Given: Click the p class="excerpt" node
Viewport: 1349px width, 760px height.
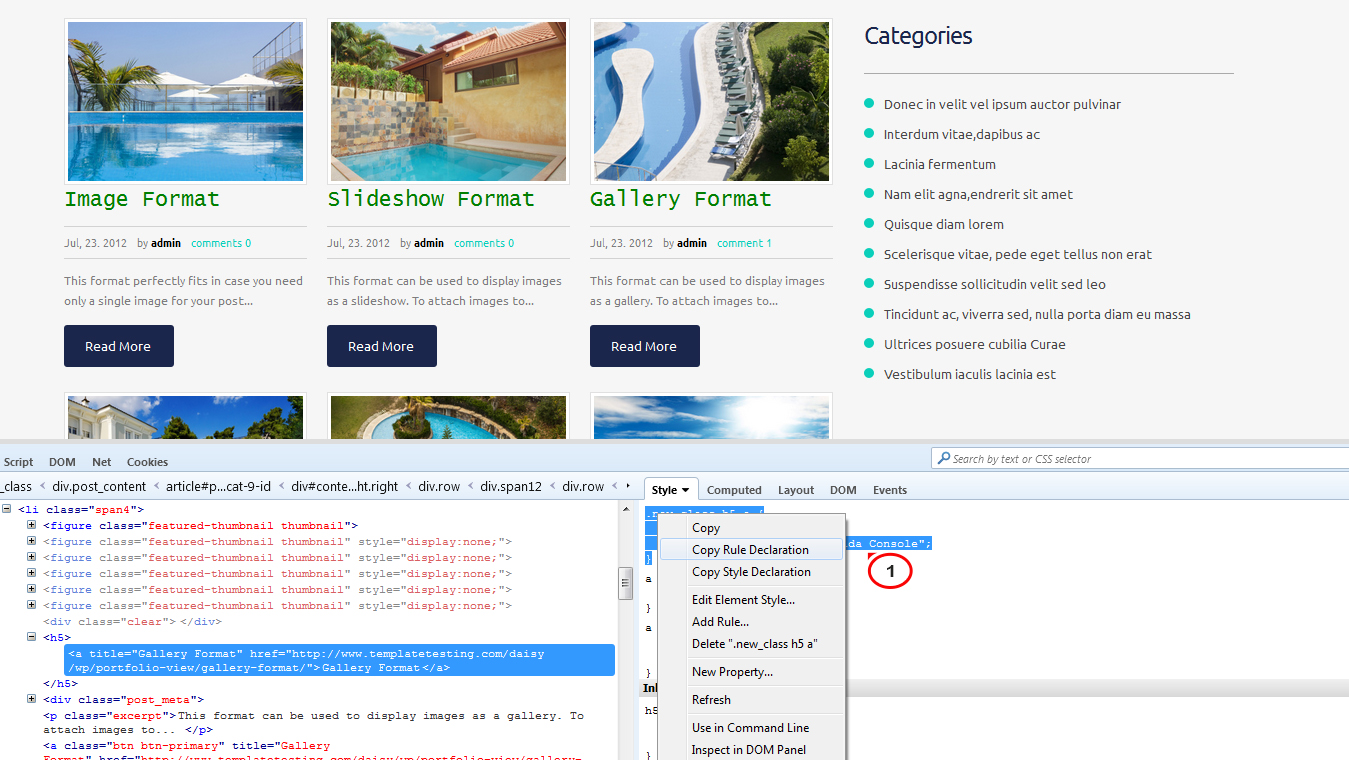Looking at the screenshot, I should point(313,723).
